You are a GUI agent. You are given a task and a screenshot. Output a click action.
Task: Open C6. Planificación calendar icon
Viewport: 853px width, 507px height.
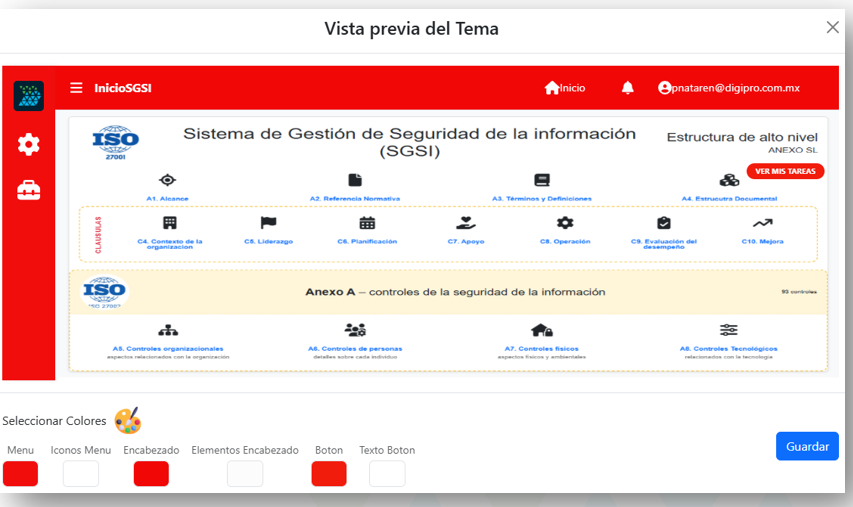pos(367,223)
